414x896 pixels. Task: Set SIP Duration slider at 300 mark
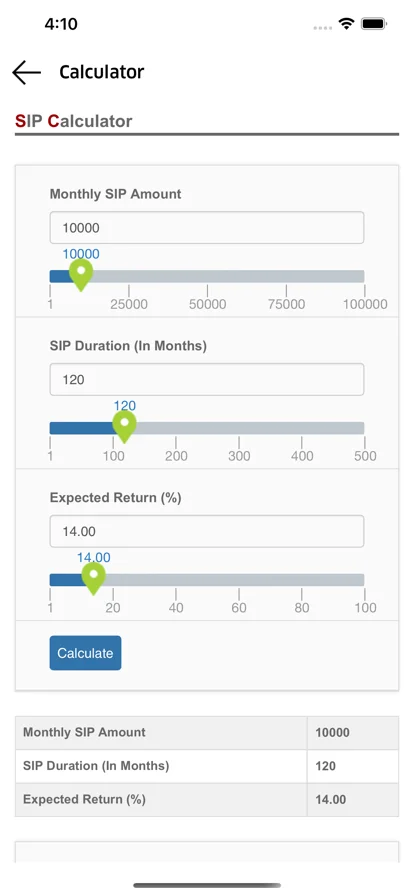(239, 428)
